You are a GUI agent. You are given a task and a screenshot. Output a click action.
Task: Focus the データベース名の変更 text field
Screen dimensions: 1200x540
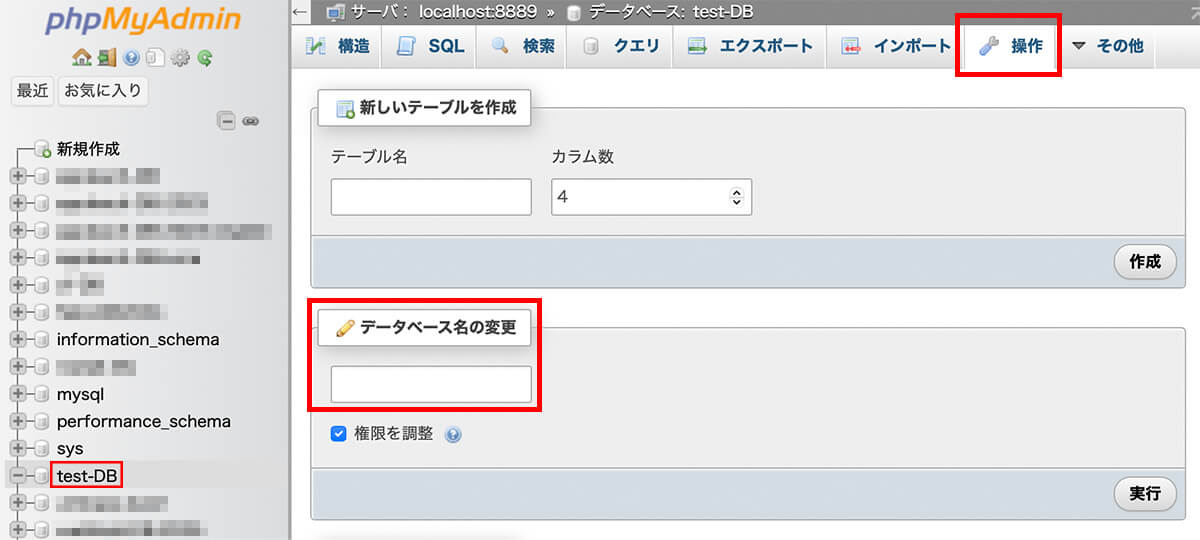431,384
